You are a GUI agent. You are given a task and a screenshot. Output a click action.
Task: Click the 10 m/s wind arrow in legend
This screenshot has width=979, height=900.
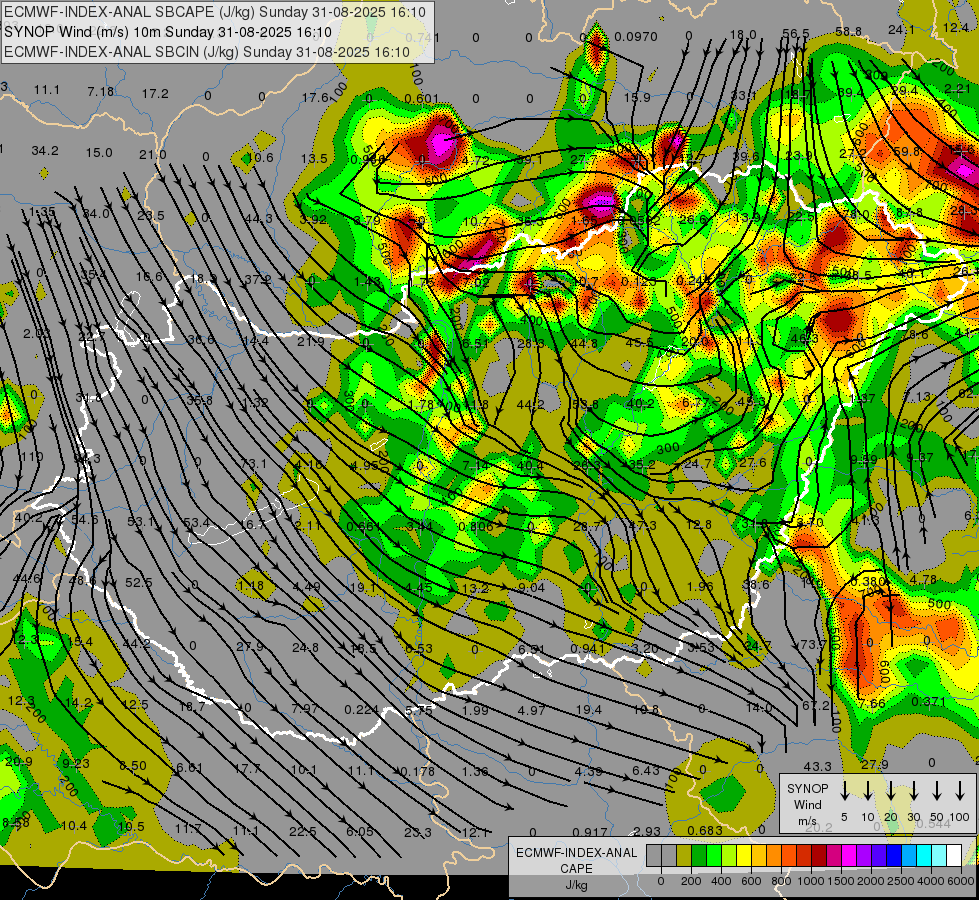(x=867, y=791)
